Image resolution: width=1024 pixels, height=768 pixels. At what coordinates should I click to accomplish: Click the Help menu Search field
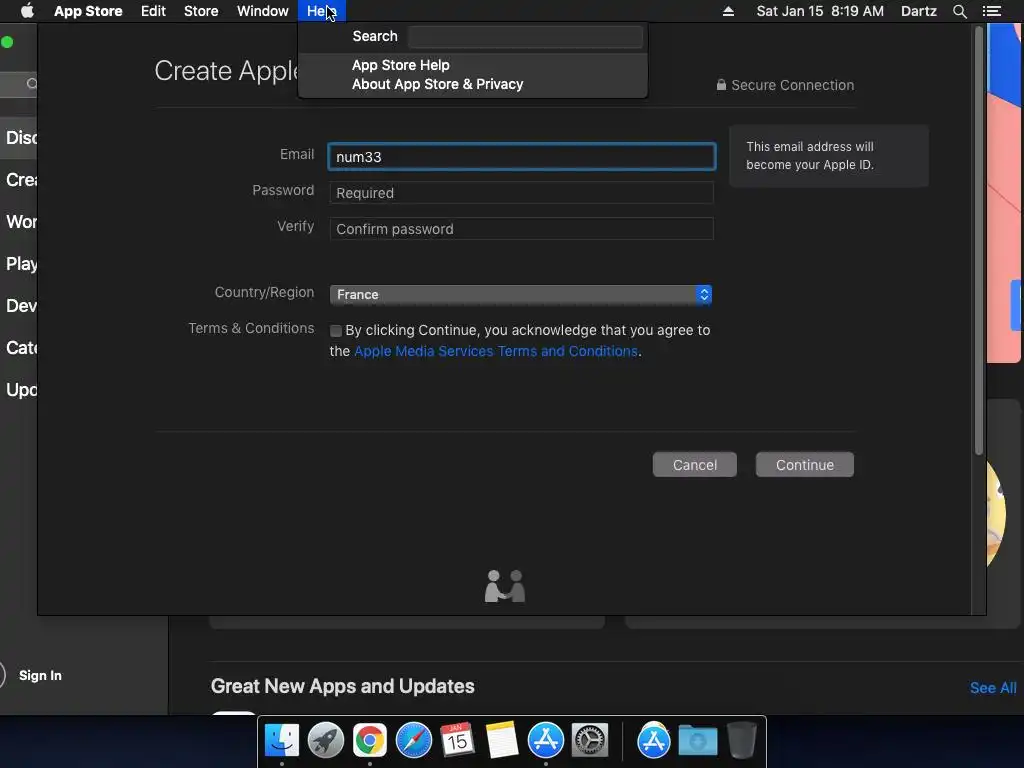[x=525, y=37]
